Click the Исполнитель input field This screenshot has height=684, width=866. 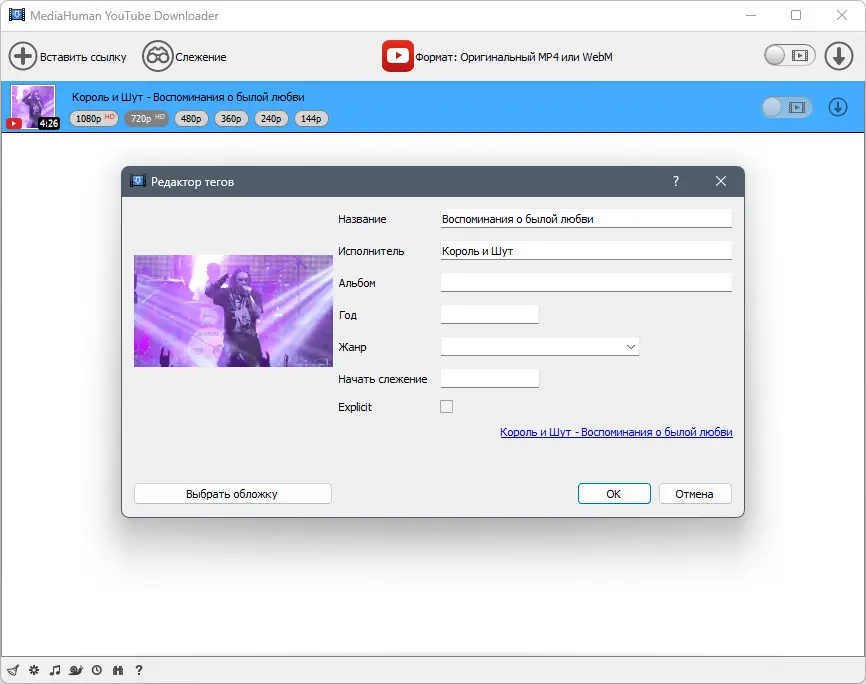click(586, 251)
